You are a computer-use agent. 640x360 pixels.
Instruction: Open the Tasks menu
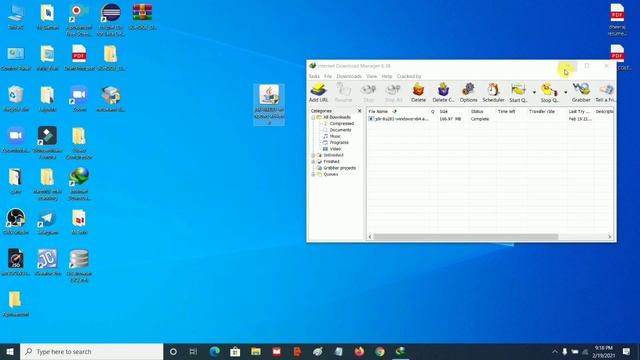(x=314, y=76)
